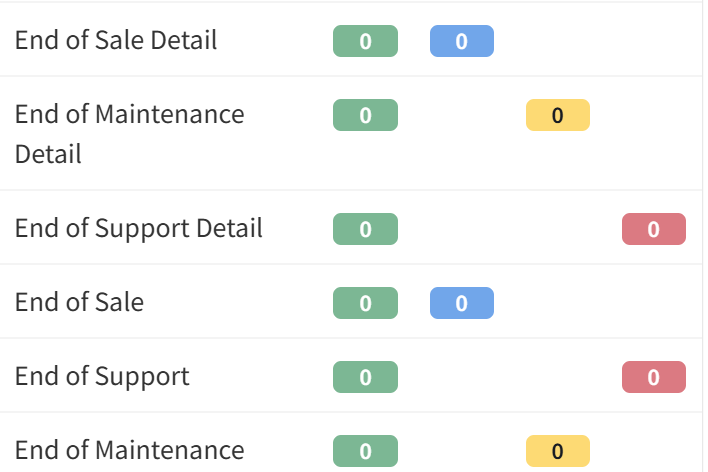
Task: Click the blue 0 badge in End of Sale row
Action: (x=461, y=303)
